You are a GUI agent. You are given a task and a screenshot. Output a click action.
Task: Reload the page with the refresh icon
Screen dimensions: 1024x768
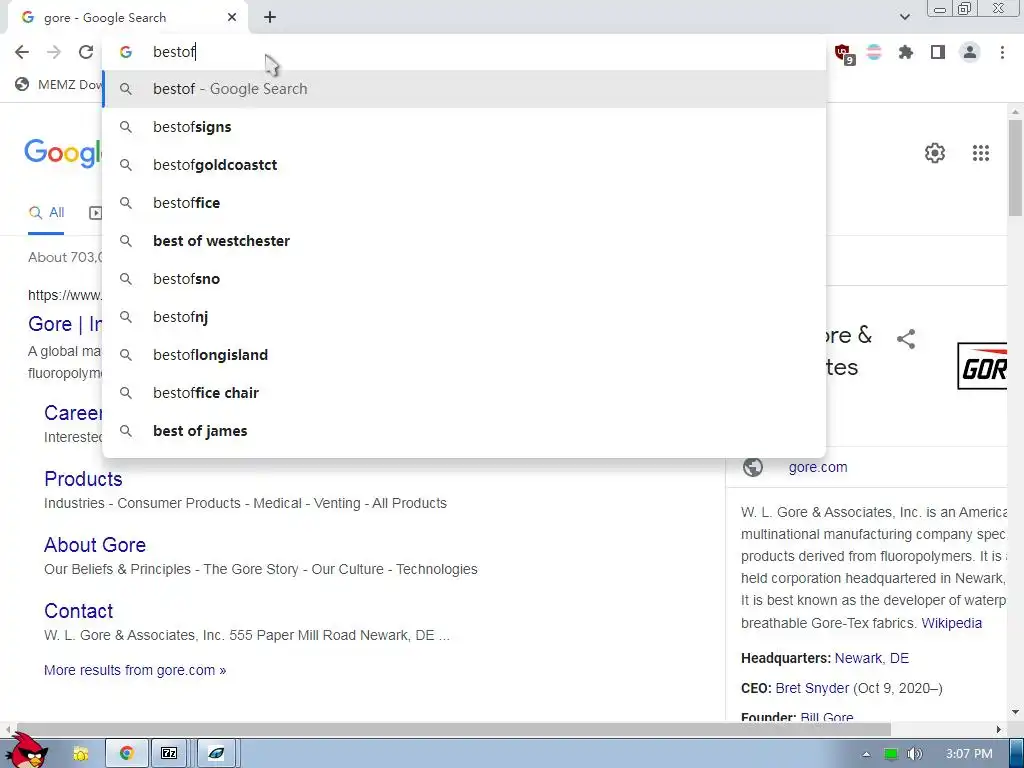86,52
